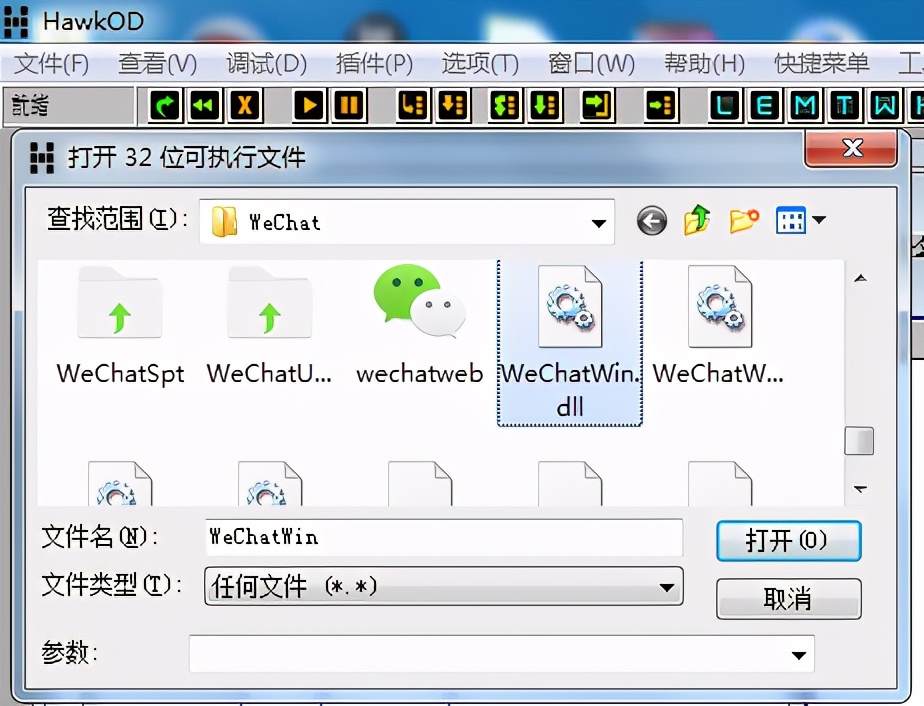
Task: Click the Pause execution icon
Action: coord(348,105)
